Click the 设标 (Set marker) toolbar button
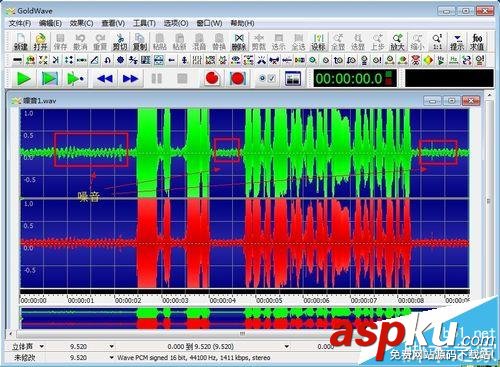The width and height of the screenshot is (500, 367). (x=318, y=42)
